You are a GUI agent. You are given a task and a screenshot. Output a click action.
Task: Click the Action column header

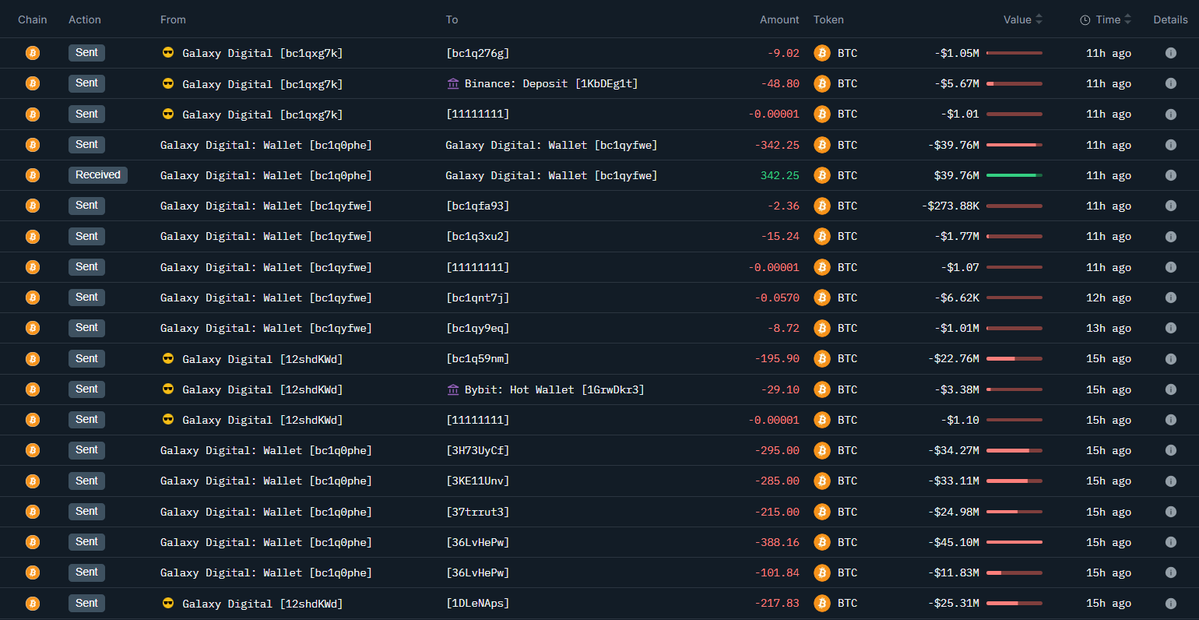[x=85, y=20]
